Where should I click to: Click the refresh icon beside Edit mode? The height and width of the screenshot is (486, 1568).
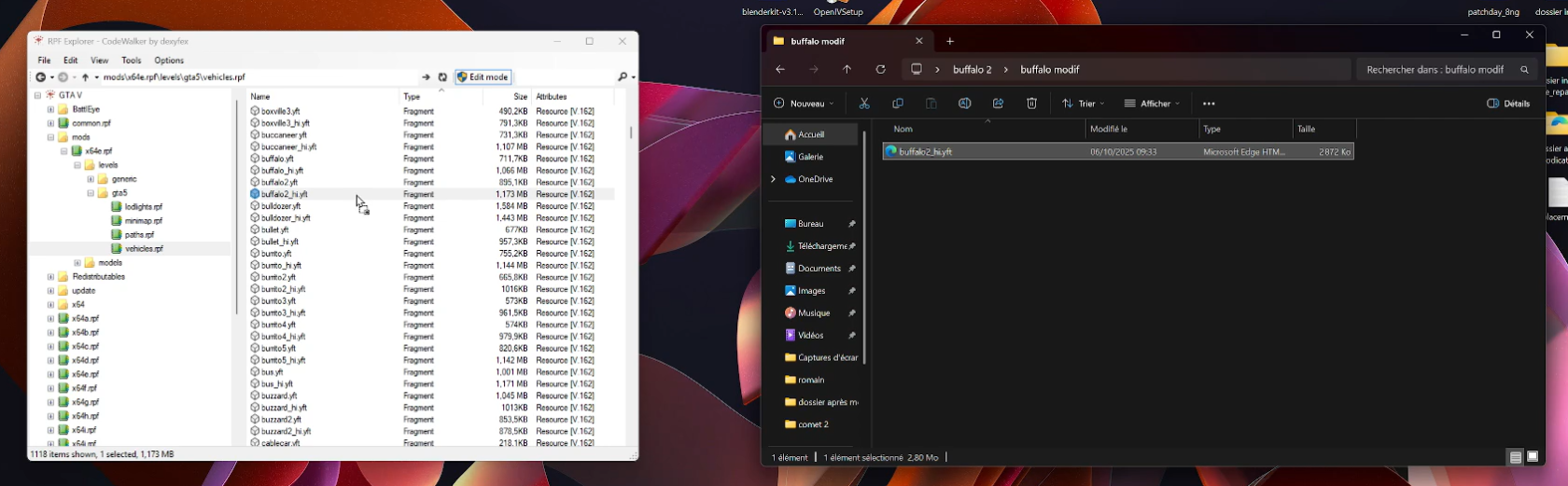[443, 77]
